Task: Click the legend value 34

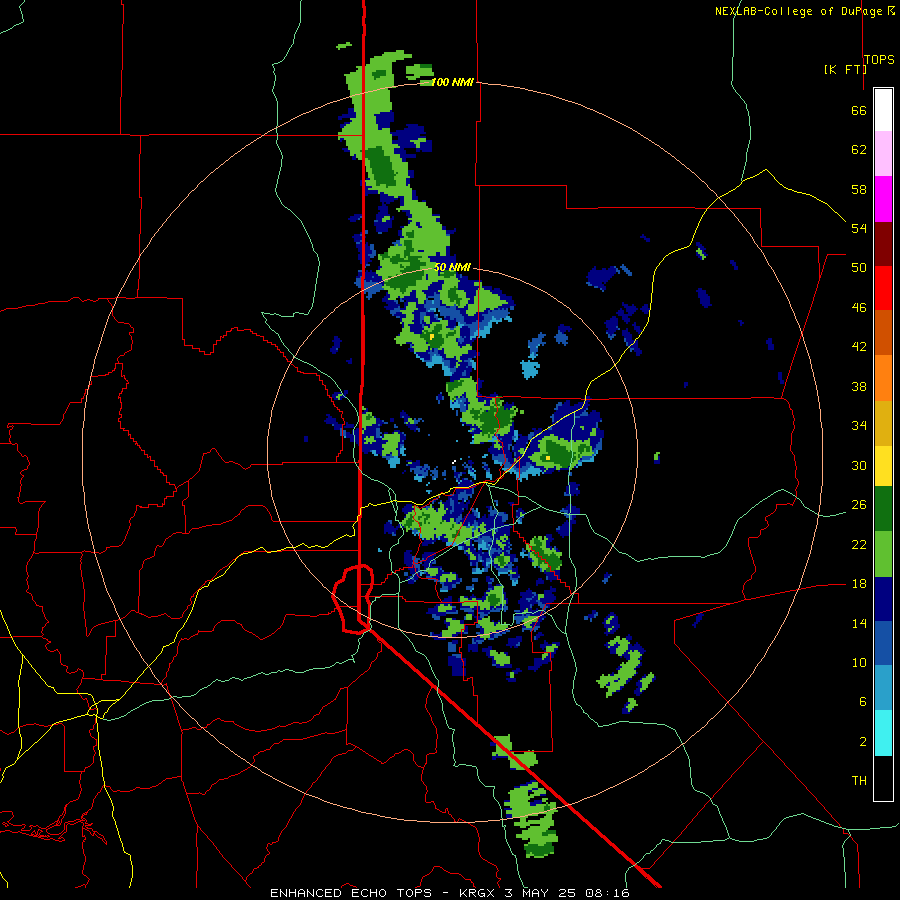Action: coord(859,426)
